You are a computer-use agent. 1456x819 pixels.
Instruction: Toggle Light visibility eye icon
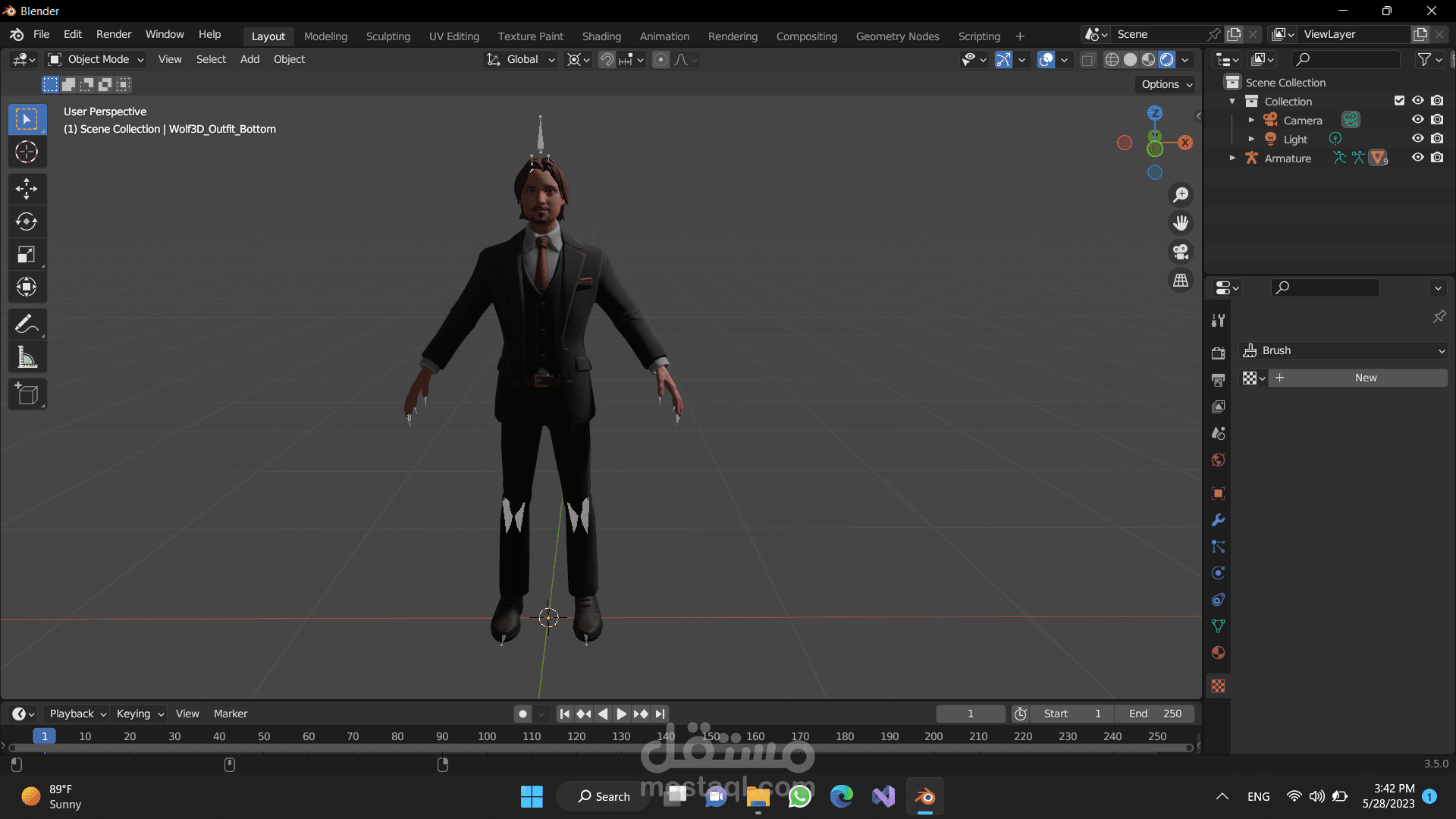[x=1417, y=139]
